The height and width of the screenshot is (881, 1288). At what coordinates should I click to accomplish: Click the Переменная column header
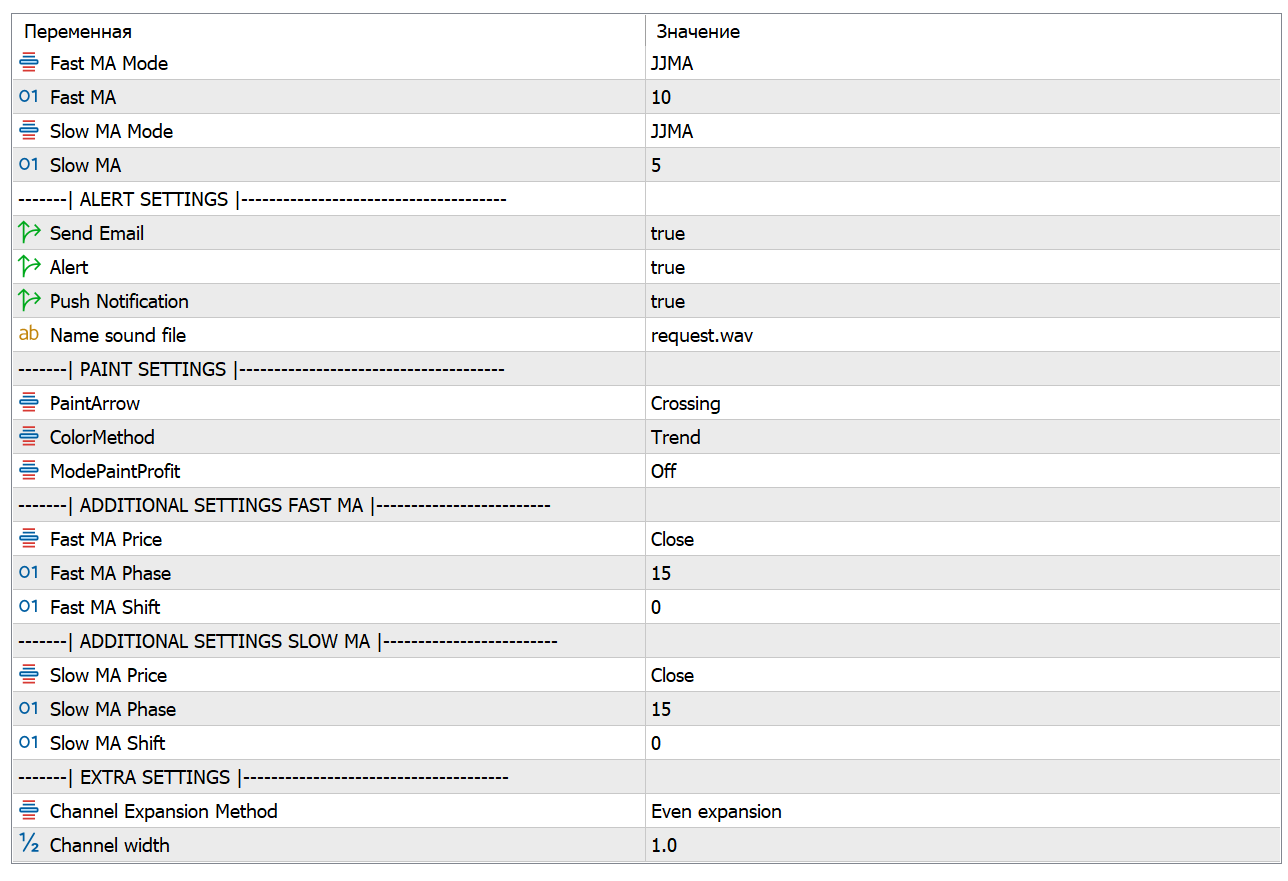78,32
